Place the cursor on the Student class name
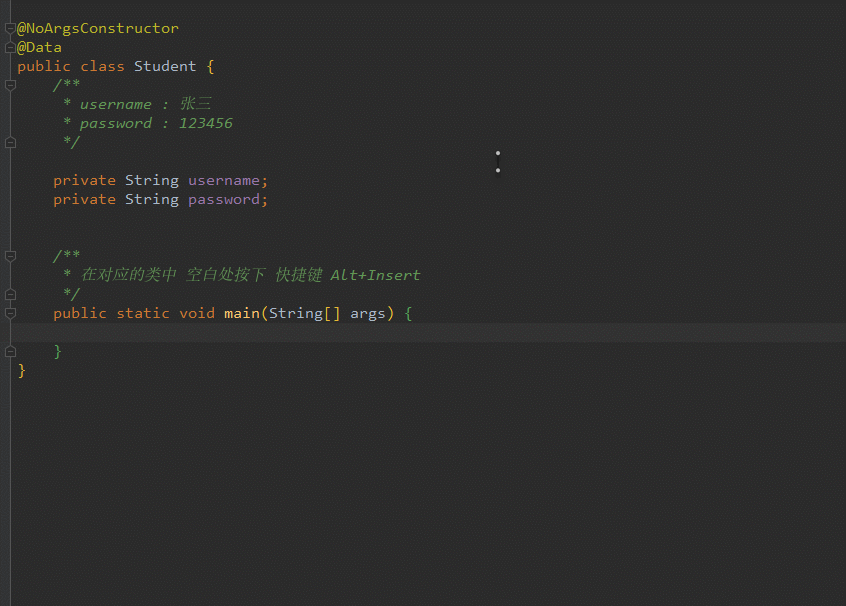 (x=165, y=66)
